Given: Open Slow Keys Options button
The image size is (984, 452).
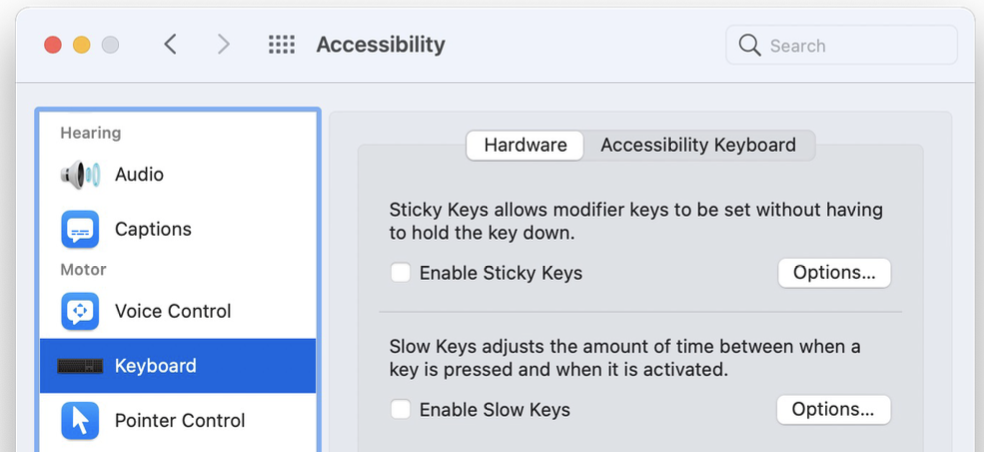Looking at the screenshot, I should pyautogui.click(x=833, y=409).
